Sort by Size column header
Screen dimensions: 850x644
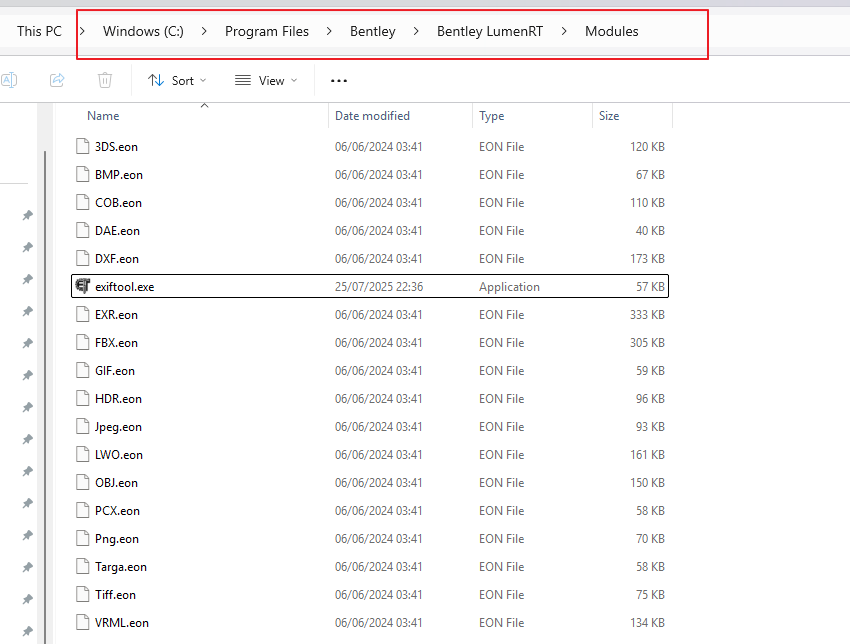[609, 116]
